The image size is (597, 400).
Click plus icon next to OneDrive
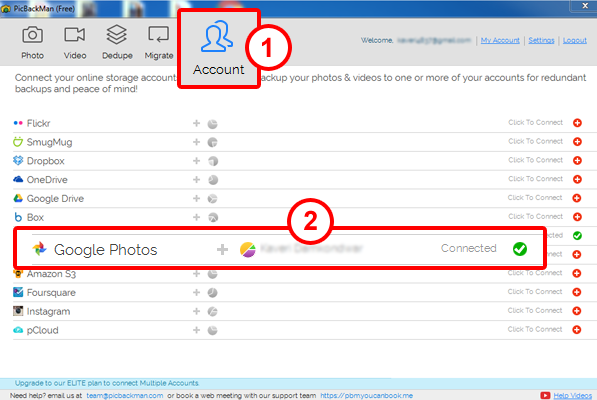(196, 179)
